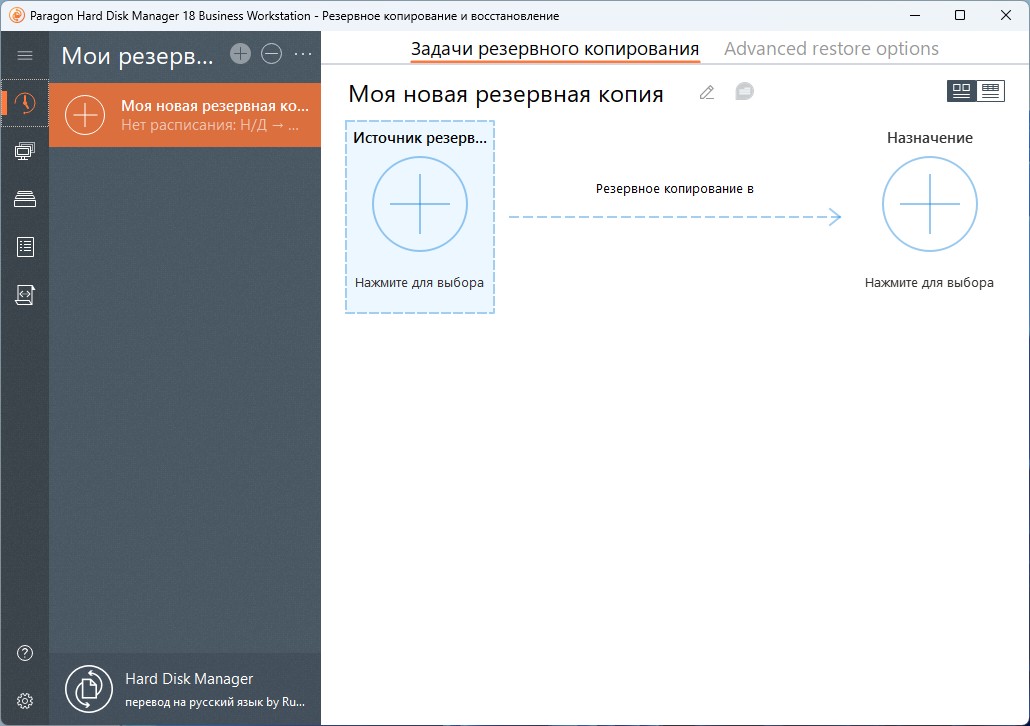Choose backup source via Источник plus circle
Viewport: 1030px width, 726px height.
click(x=420, y=204)
